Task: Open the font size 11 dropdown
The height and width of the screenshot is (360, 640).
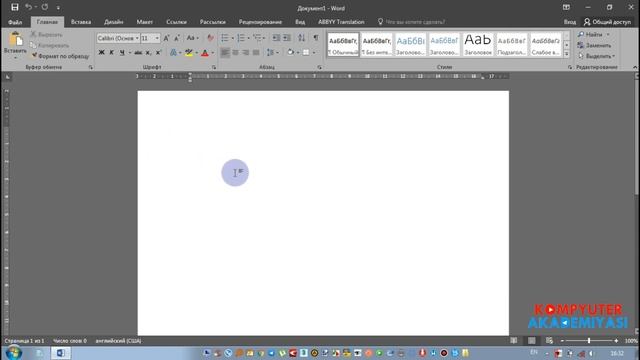Action: click(157, 38)
